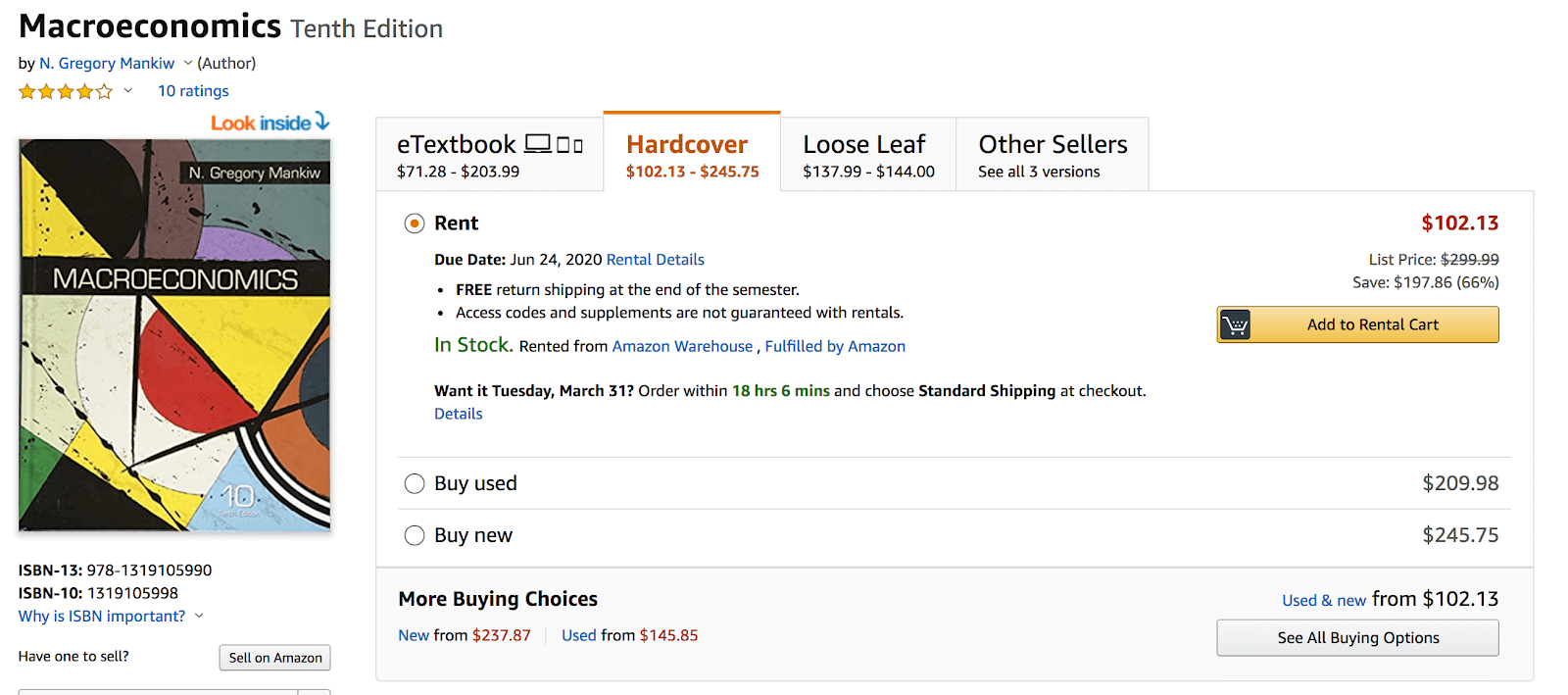This screenshot has height=695, width=1568.
Task: Expand the author dropdown chevron next to N. Gregory Mankiw
Action: tap(188, 63)
